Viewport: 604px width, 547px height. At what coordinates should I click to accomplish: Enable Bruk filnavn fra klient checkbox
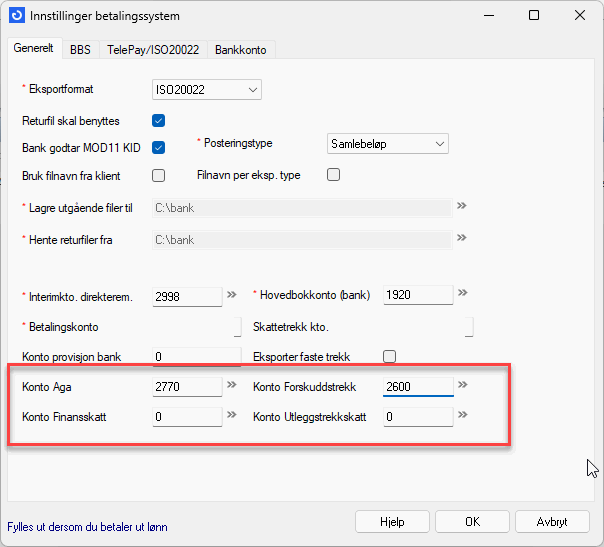click(x=158, y=175)
